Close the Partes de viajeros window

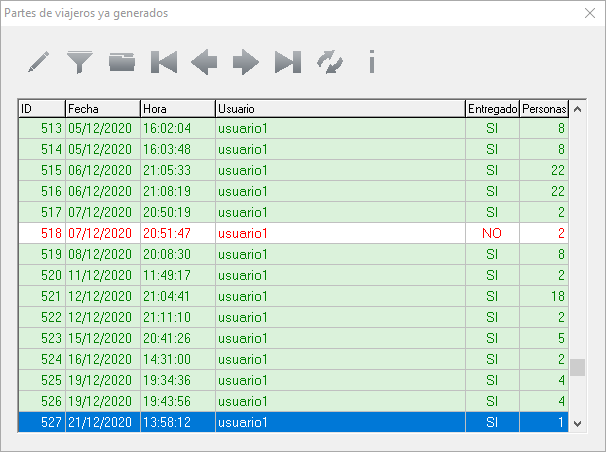pos(588,13)
